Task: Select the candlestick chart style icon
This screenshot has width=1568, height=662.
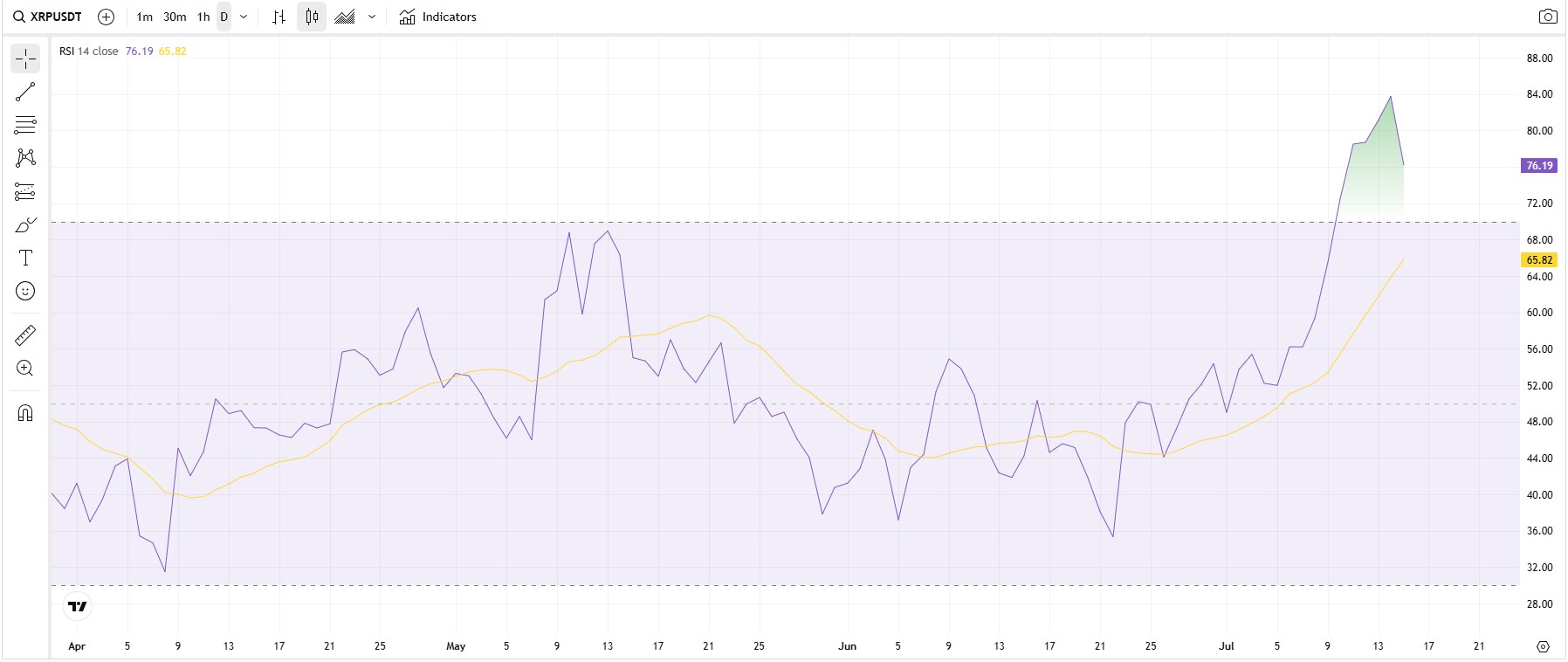Action: click(x=312, y=17)
